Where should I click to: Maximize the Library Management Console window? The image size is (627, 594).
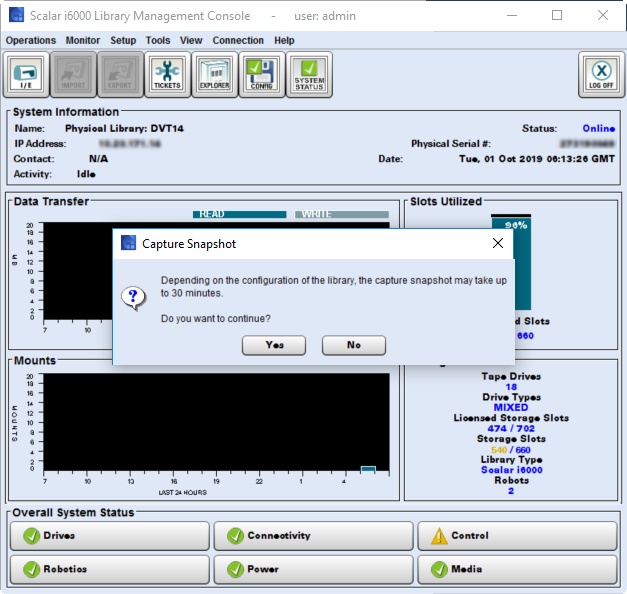pyautogui.click(x=557, y=16)
